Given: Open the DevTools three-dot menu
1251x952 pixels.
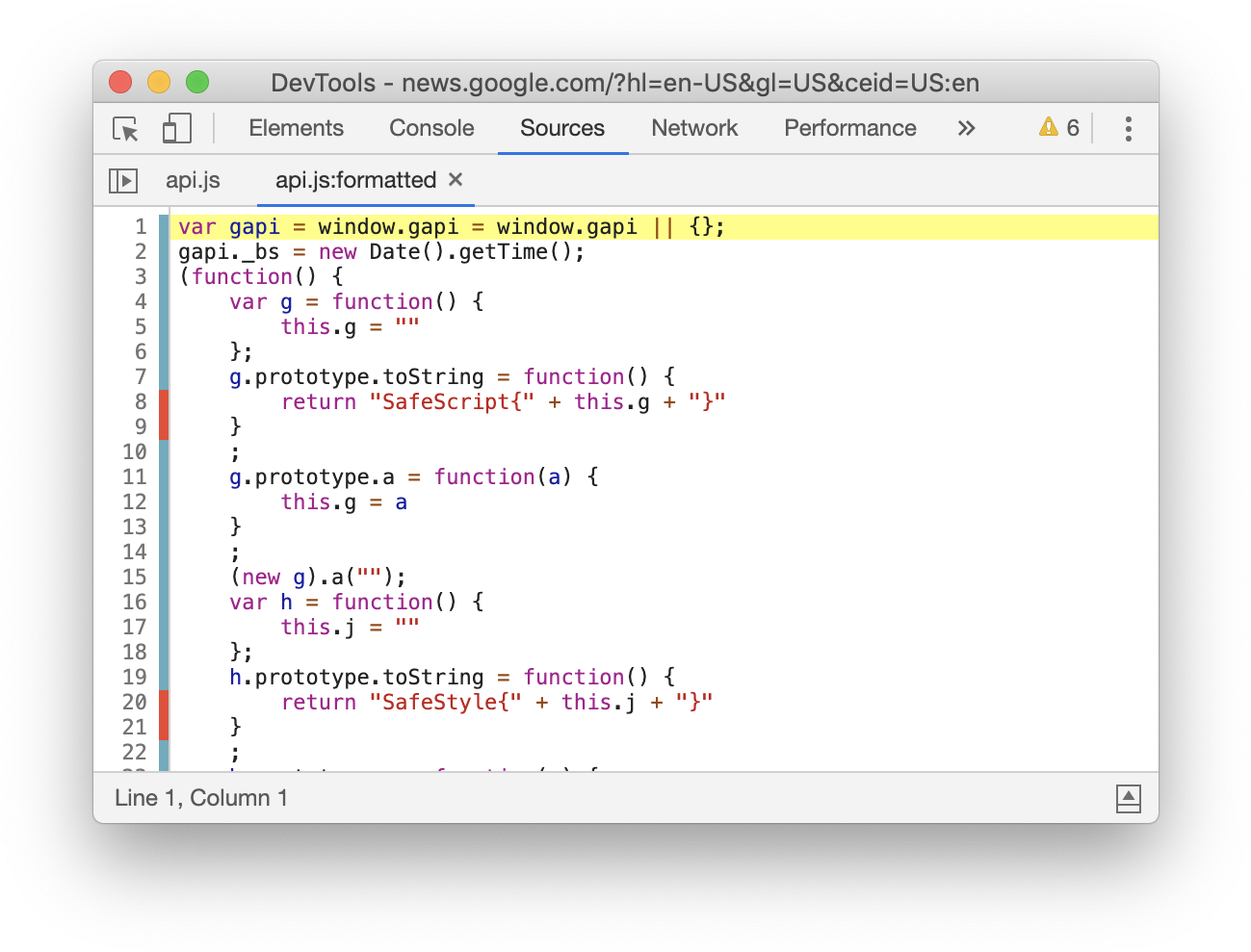Looking at the screenshot, I should (1128, 129).
